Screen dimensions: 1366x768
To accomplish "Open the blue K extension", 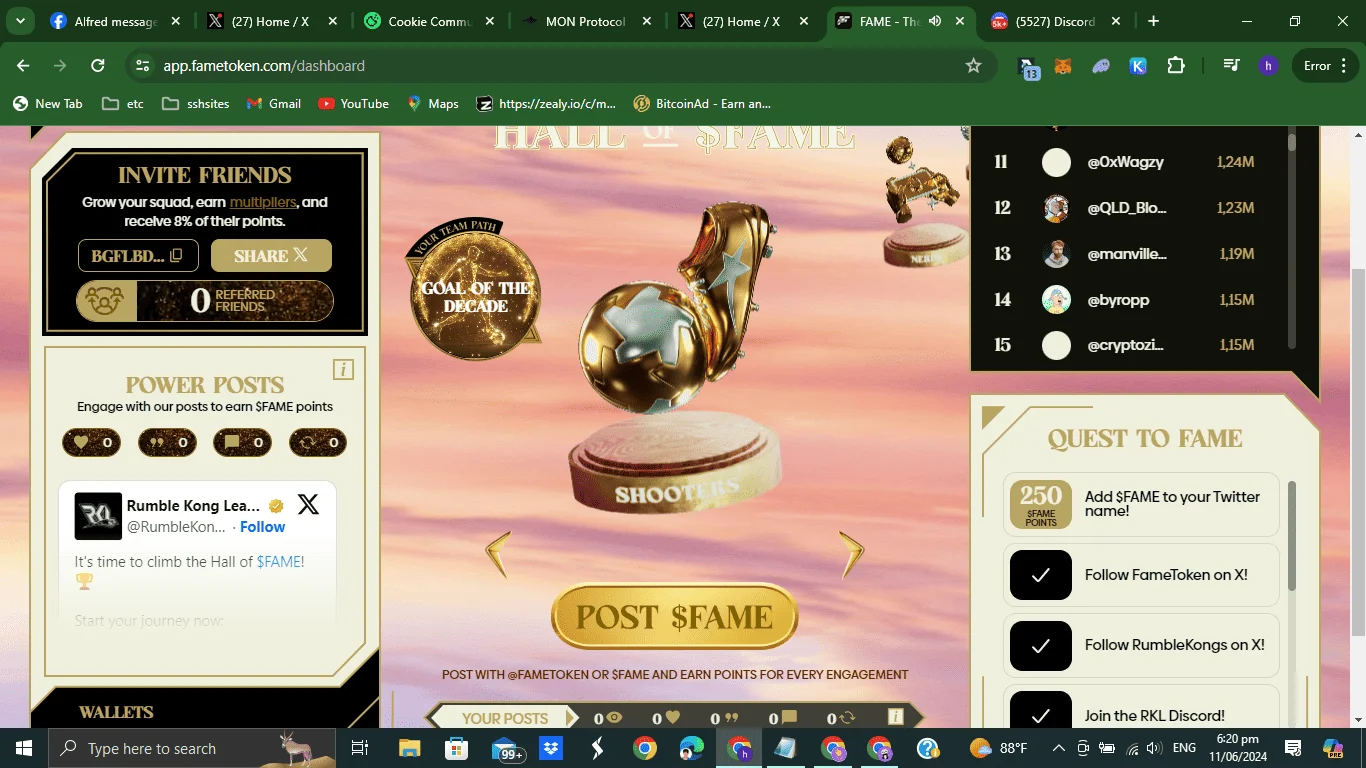I will click(1138, 66).
